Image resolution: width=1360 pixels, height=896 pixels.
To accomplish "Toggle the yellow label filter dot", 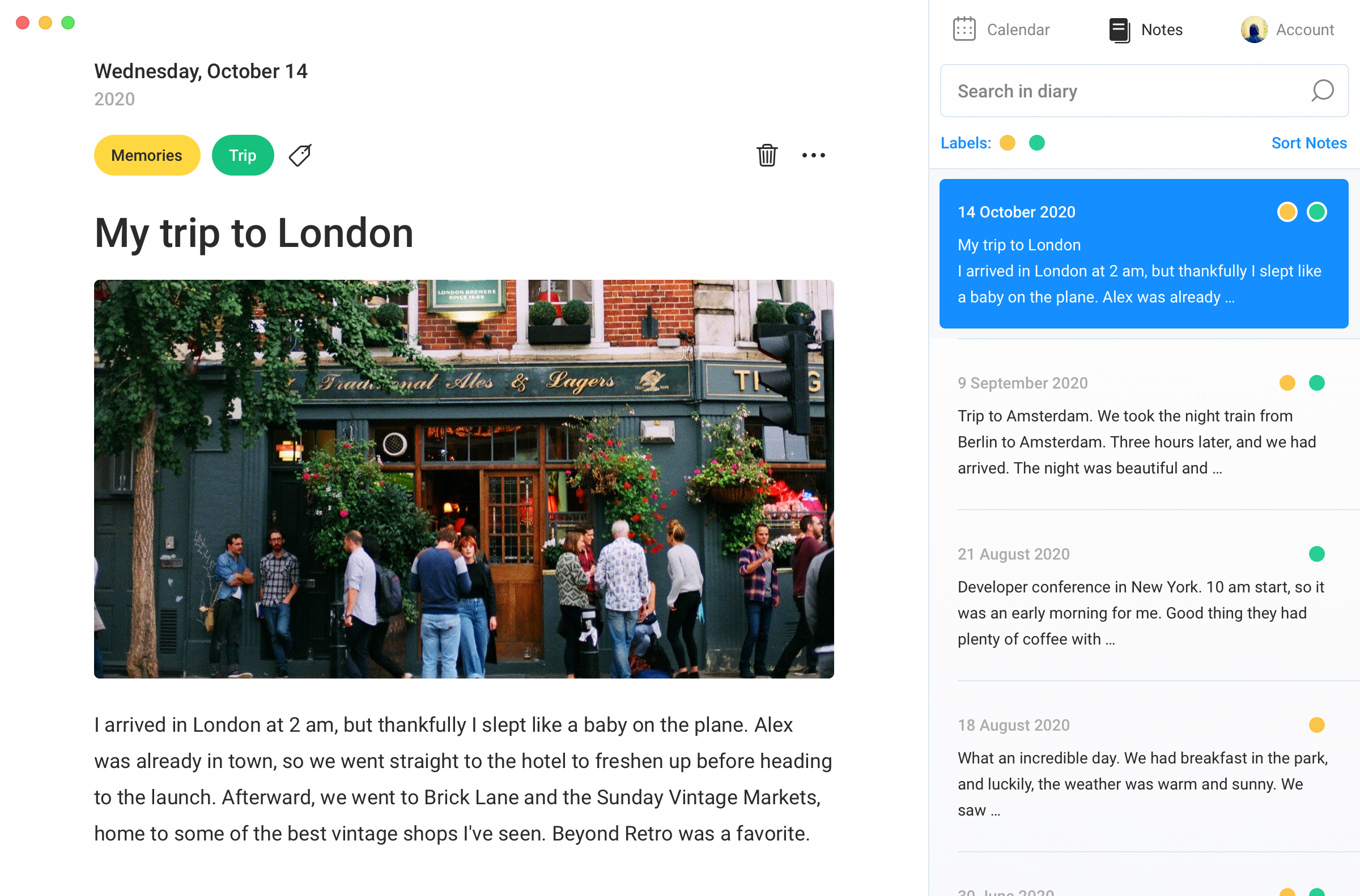I will [x=1008, y=143].
